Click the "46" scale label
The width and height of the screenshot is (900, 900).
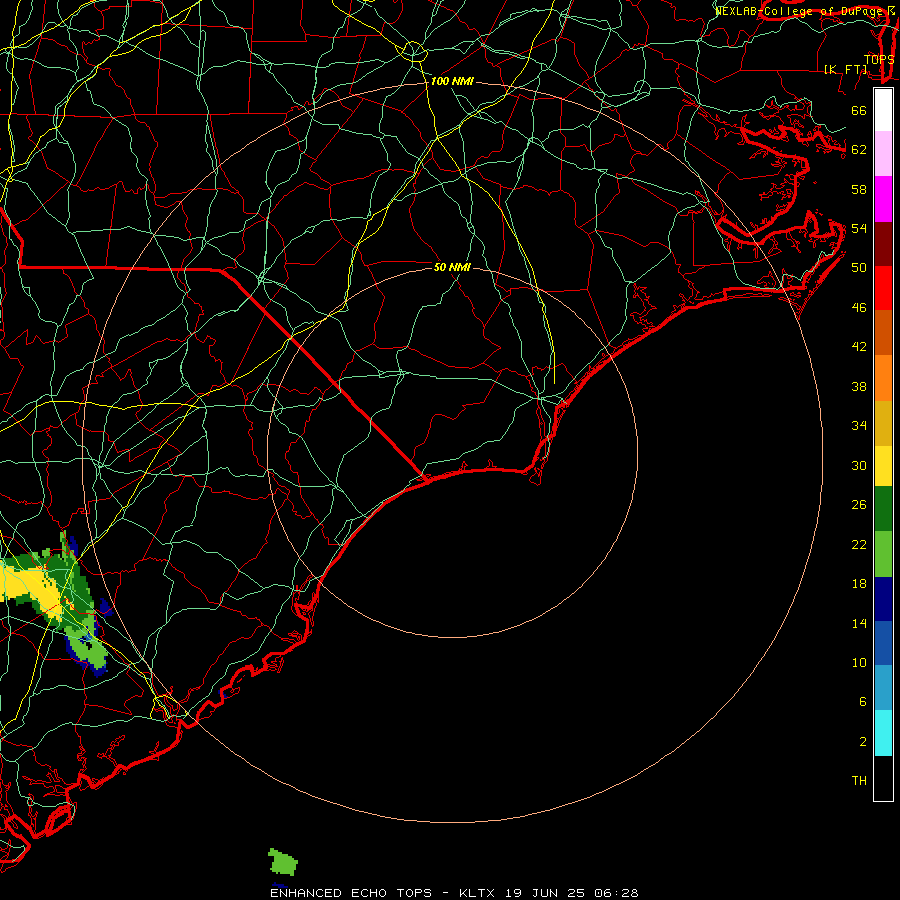coord(859,308)
